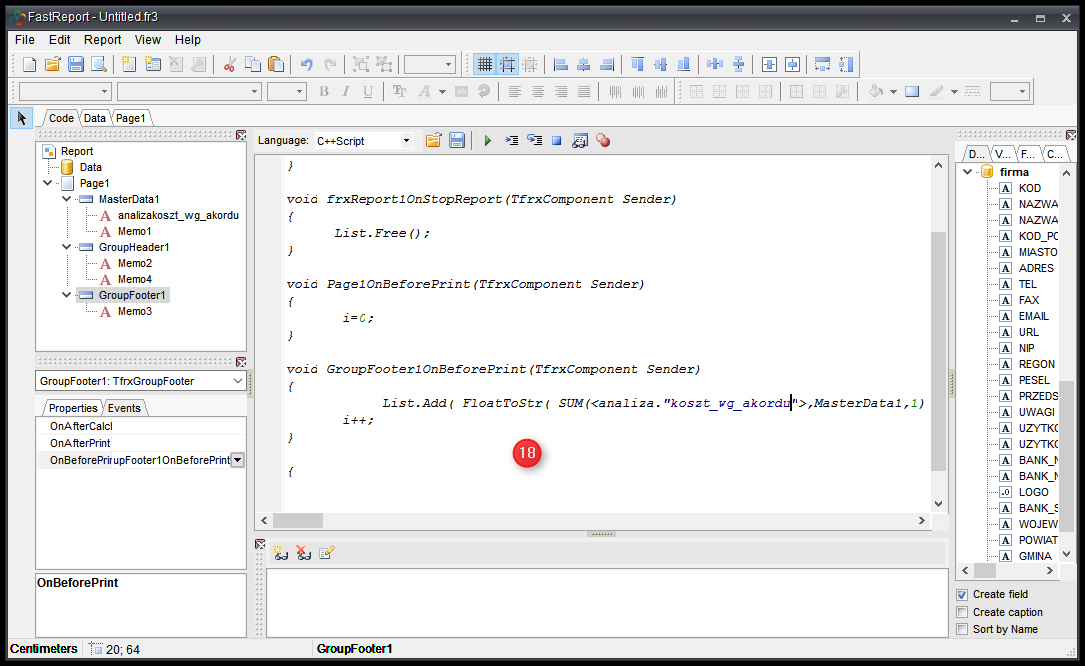
Task: Click the Preview report magnifier icon
Action: [99, 64]
